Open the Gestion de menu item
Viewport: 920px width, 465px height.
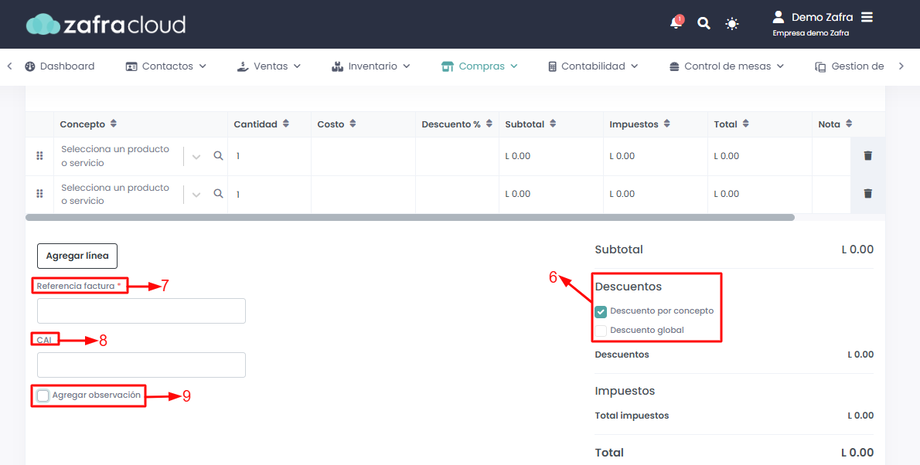[850, 66]
